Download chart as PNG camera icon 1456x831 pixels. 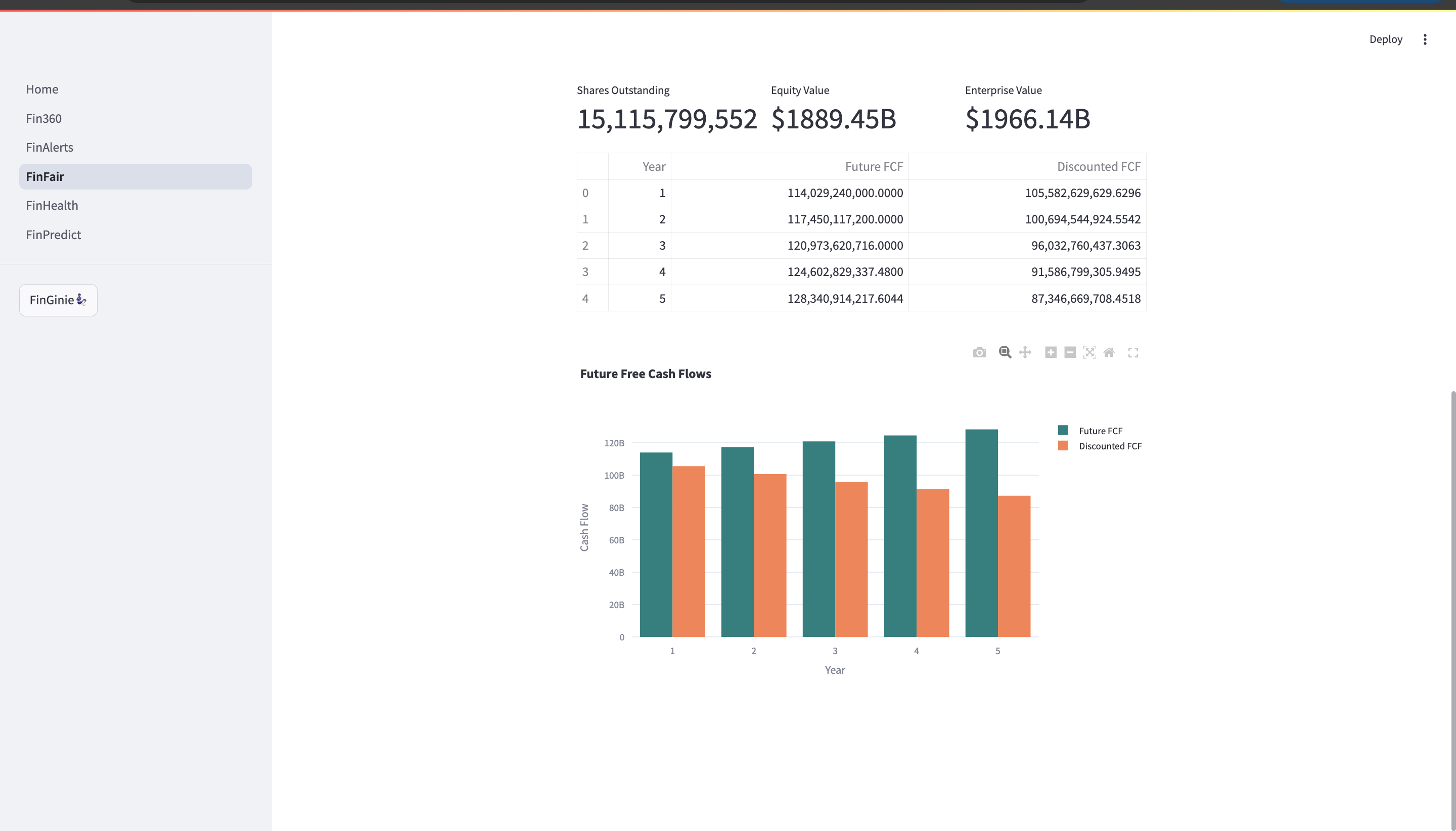click(979, 353)
